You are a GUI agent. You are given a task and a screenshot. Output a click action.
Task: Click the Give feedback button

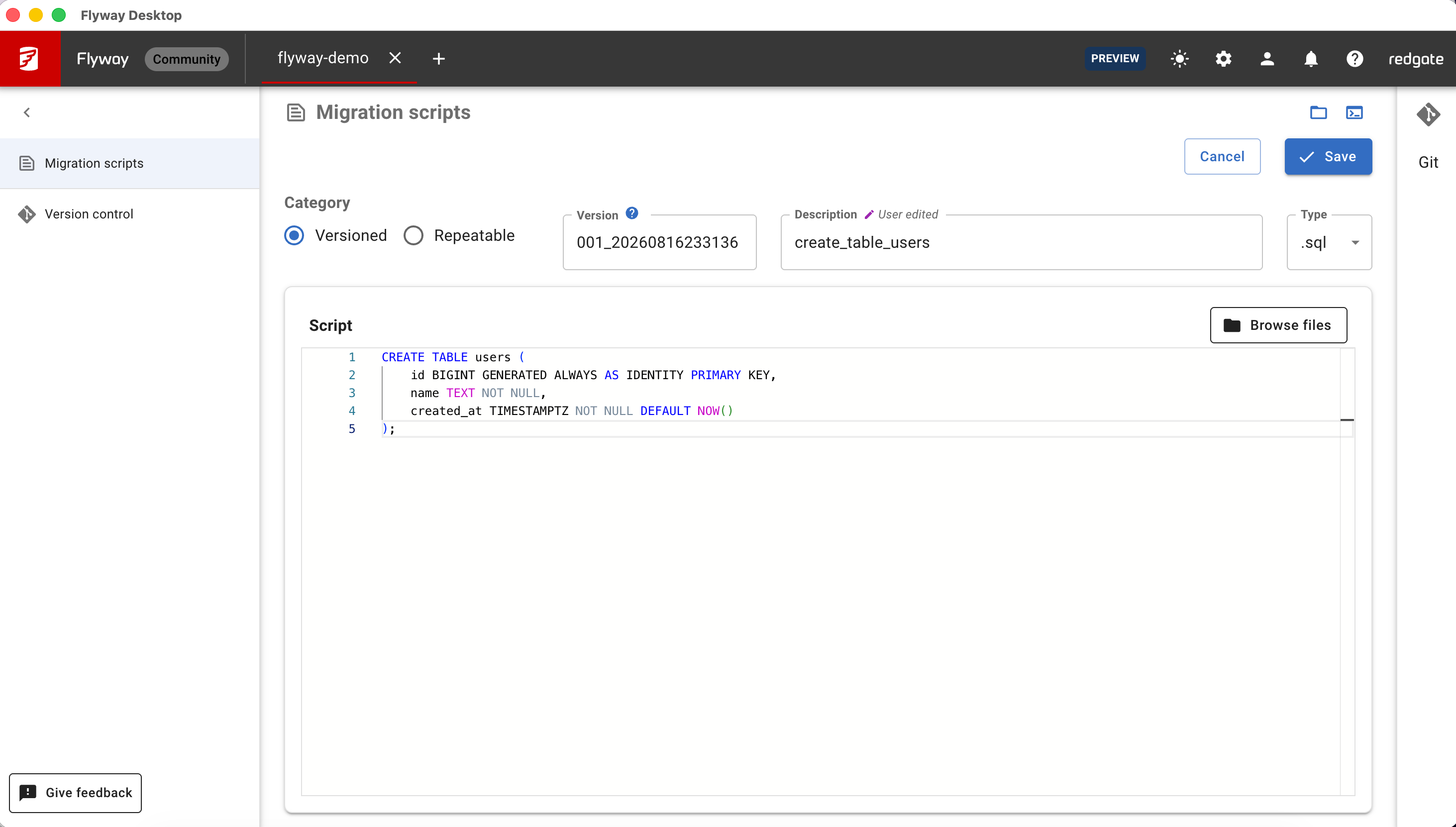[x=76, y=793]
